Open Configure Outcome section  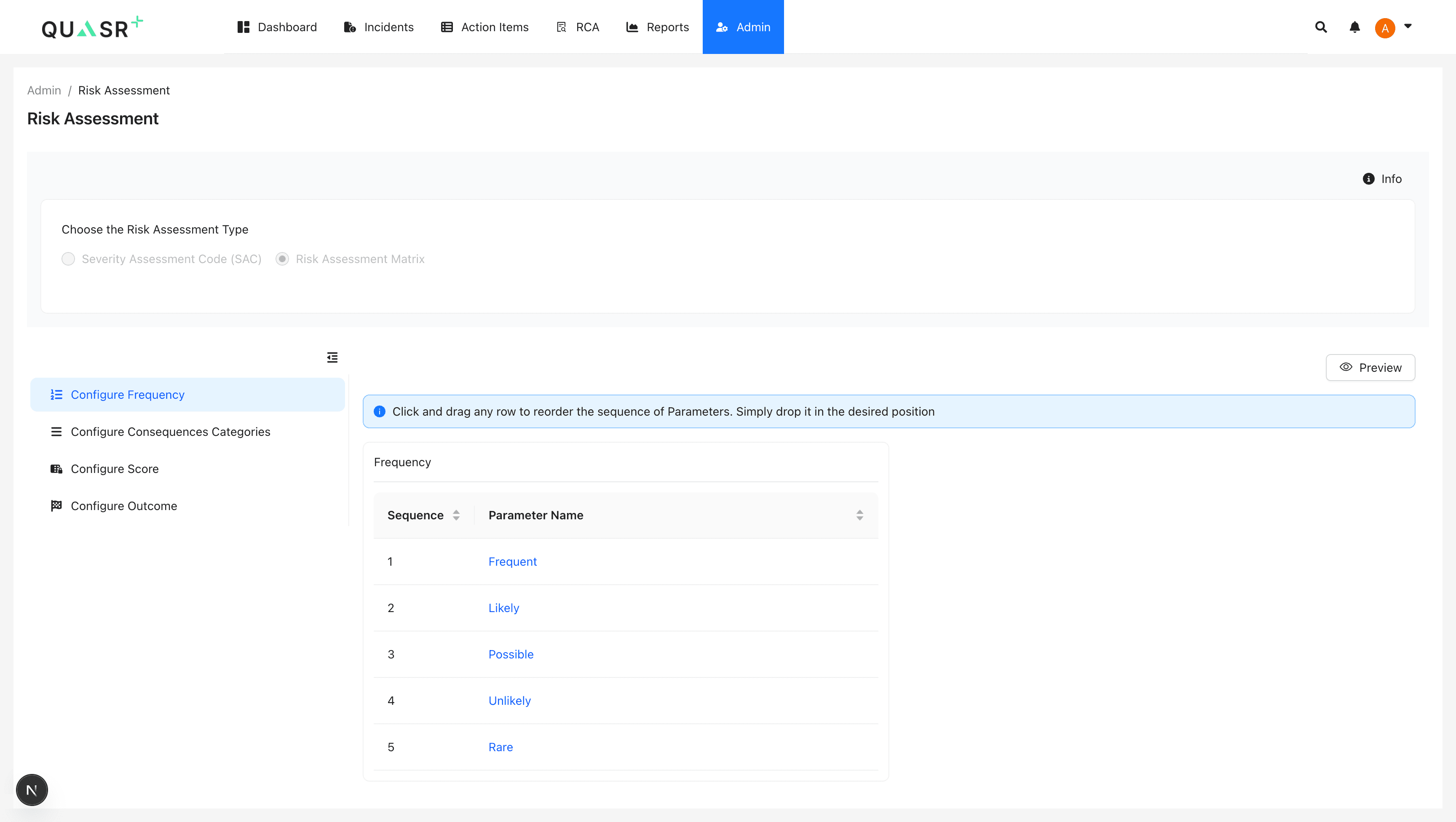click(124, 506)
